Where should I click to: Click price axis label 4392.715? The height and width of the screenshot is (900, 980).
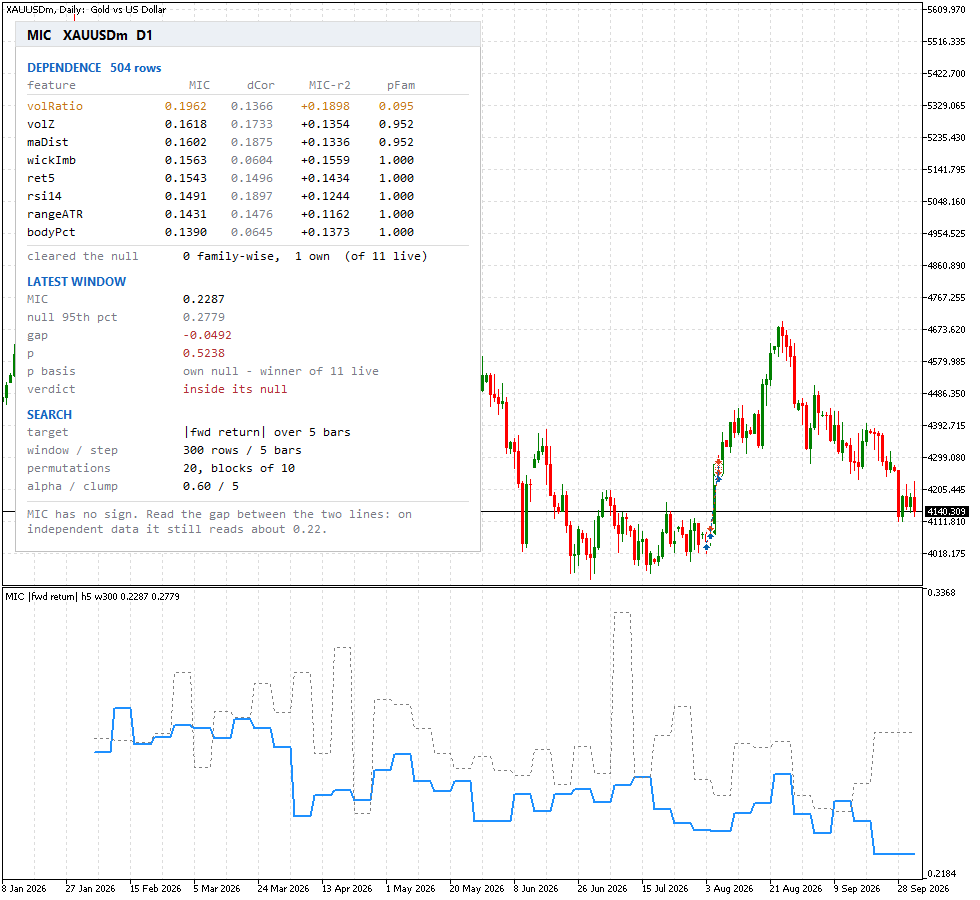pyautogui.click(x=946, y=426)
